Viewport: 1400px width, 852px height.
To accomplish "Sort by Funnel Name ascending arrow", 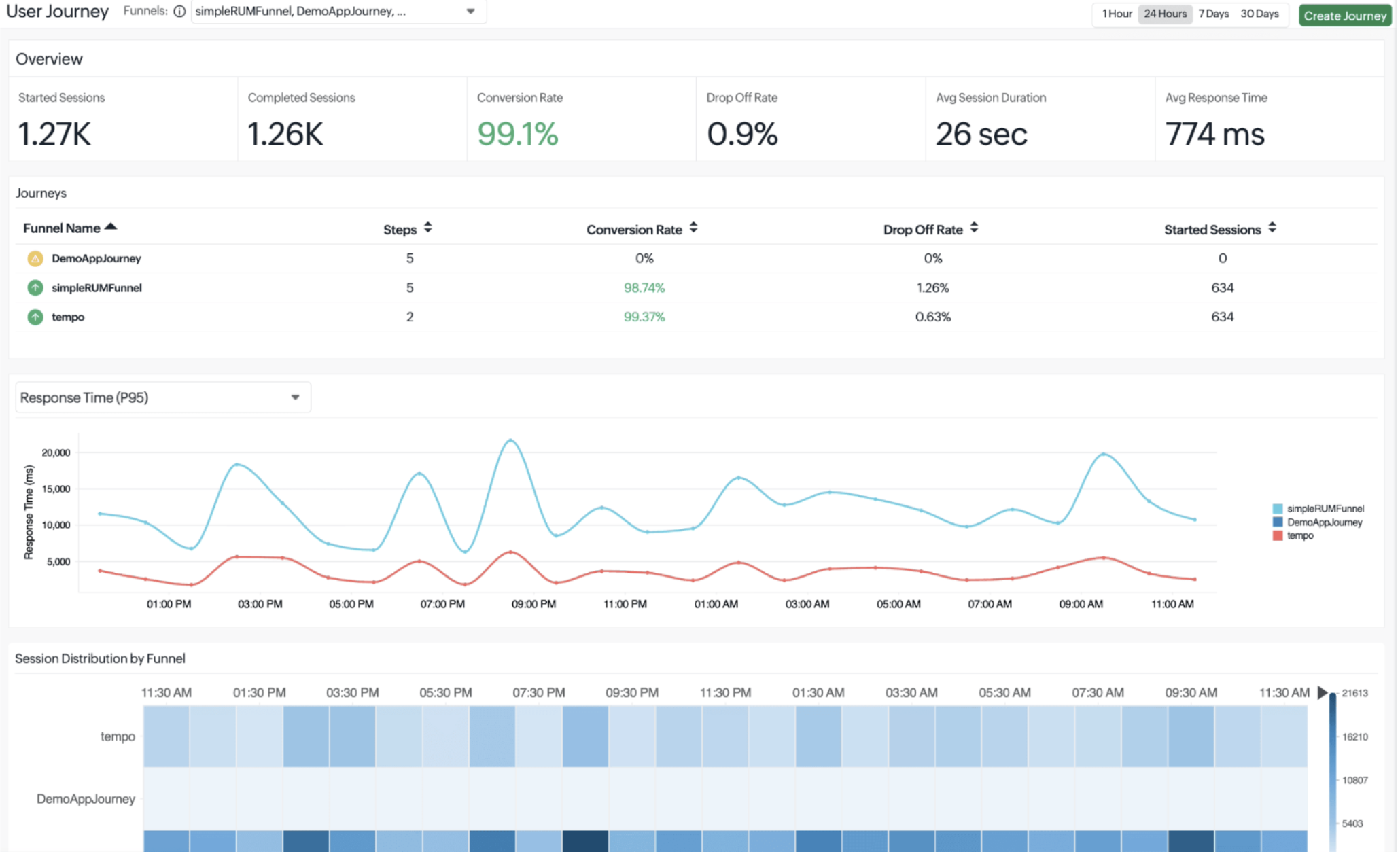I will (111, 227).
